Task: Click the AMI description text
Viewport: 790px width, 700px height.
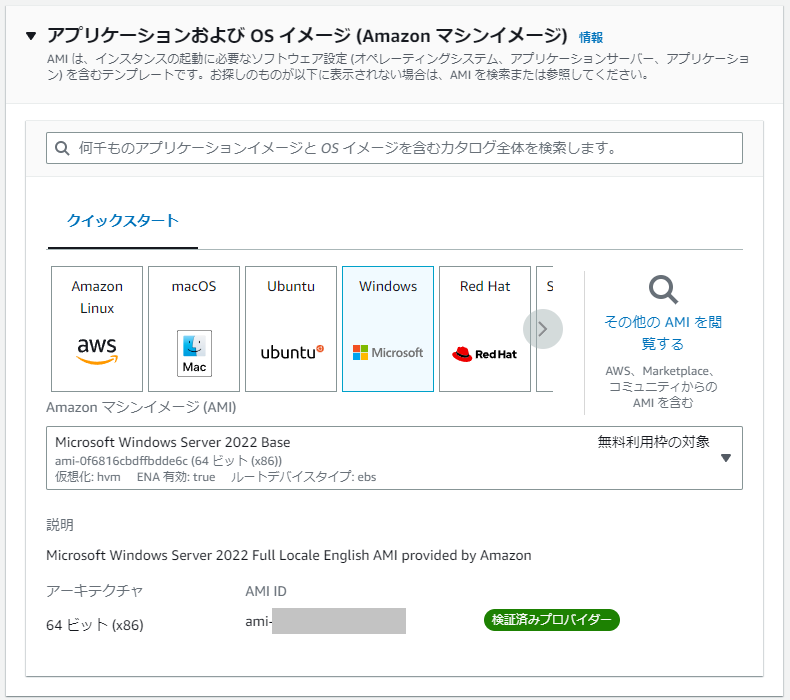Action: (289, 555)
